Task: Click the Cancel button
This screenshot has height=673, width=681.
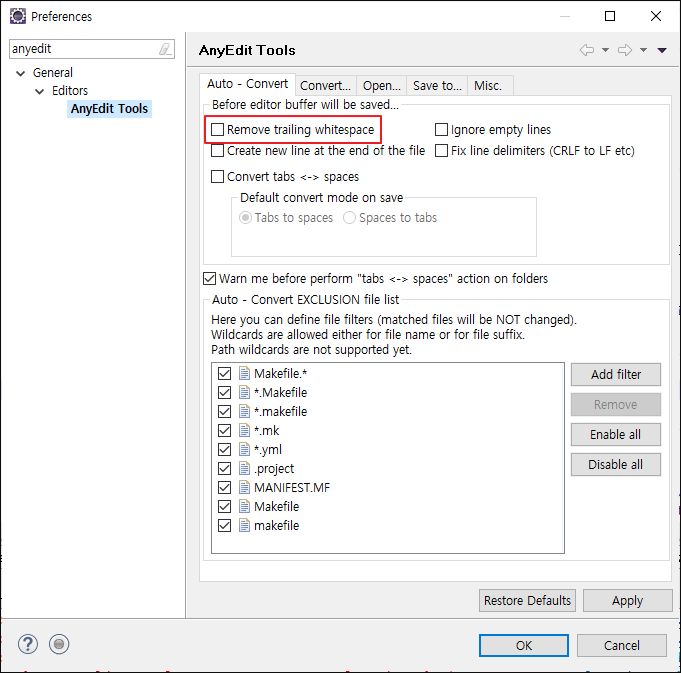Action: point(622,646)
